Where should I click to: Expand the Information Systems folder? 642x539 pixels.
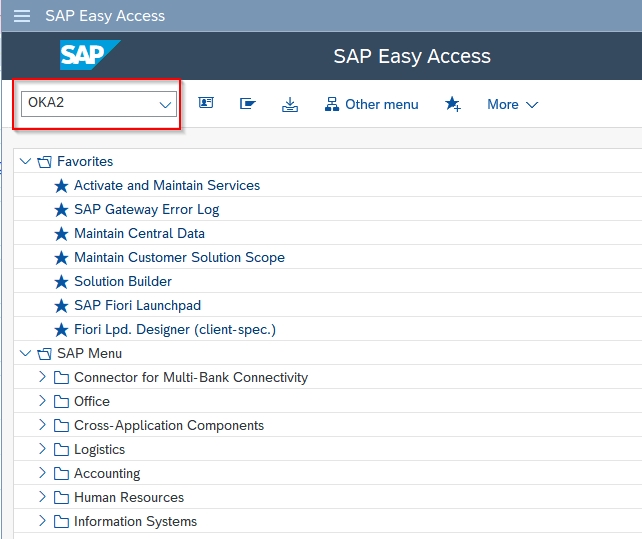42,521
